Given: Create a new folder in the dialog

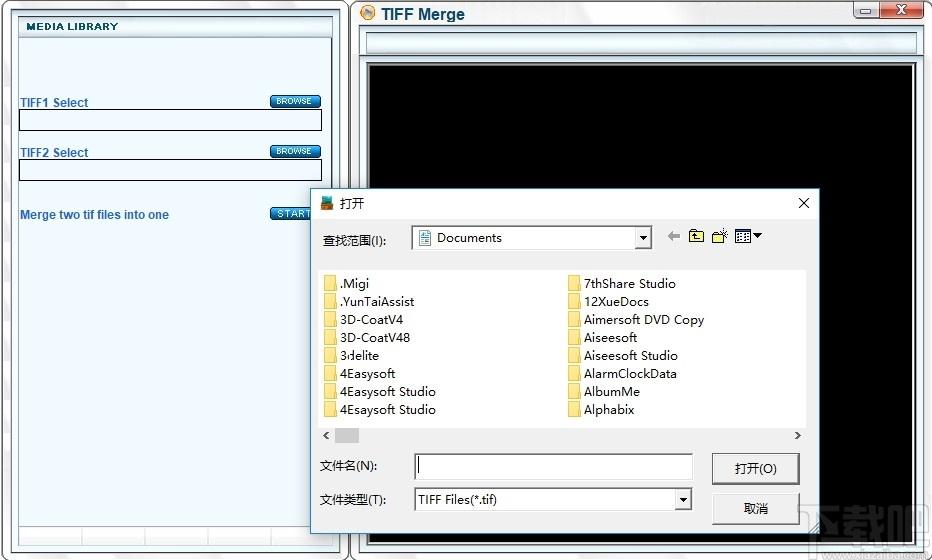Looking at the screenshot, I should [720, 236].
